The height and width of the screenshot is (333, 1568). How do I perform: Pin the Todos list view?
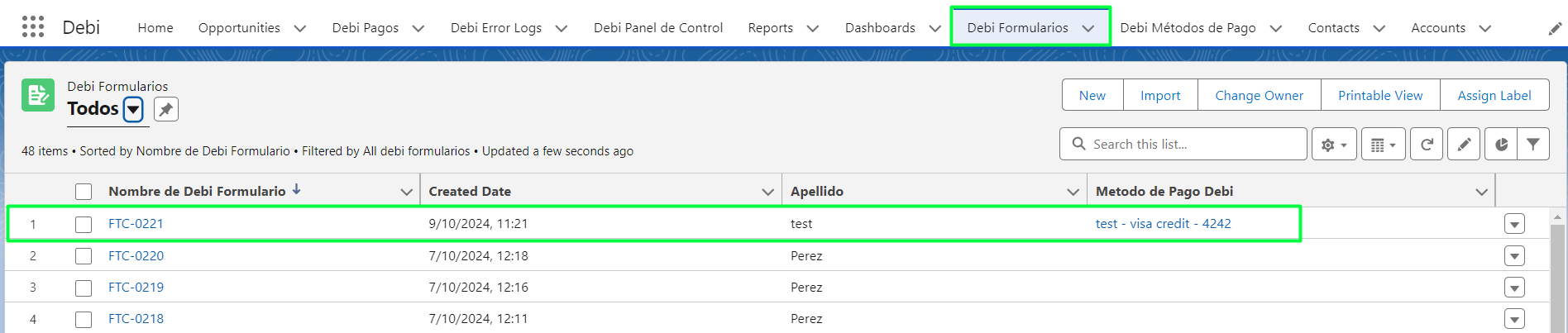tap(166, 109)
